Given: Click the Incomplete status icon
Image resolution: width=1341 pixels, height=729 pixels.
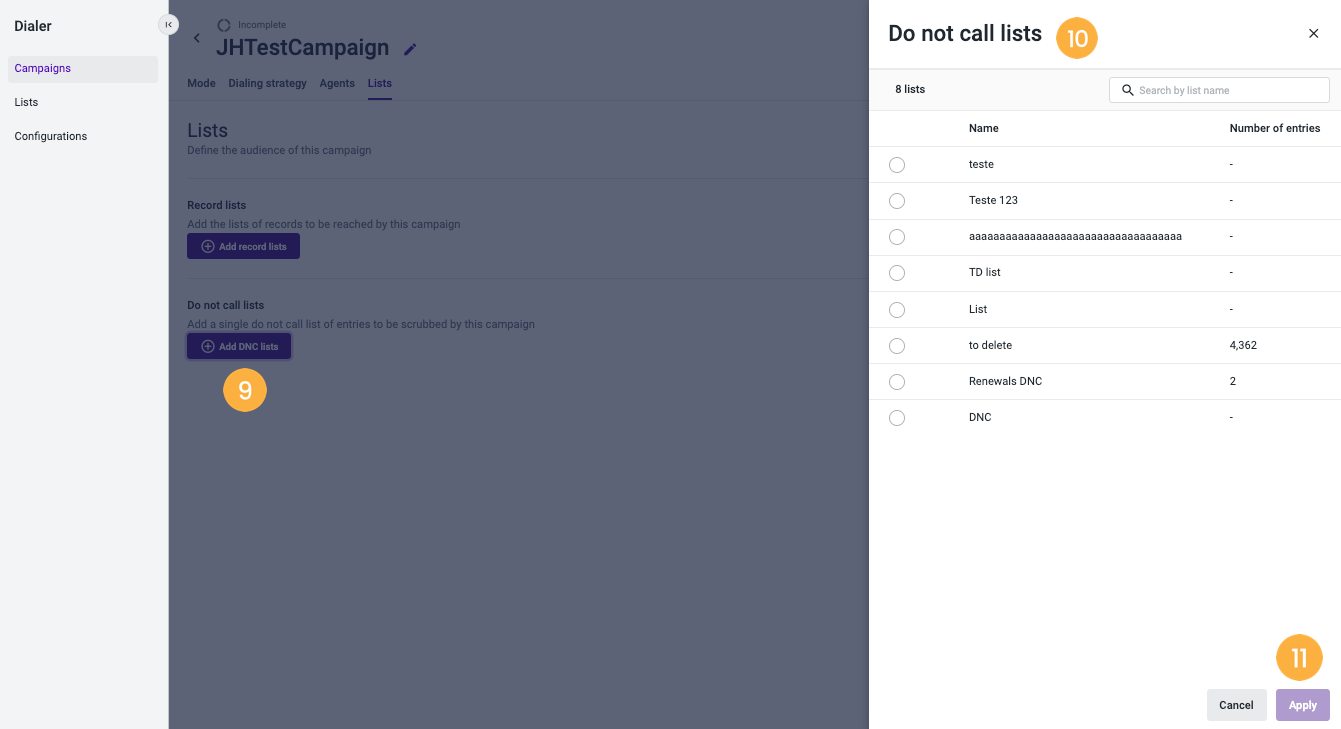Looking at the screenshot, I should point(224,25).
